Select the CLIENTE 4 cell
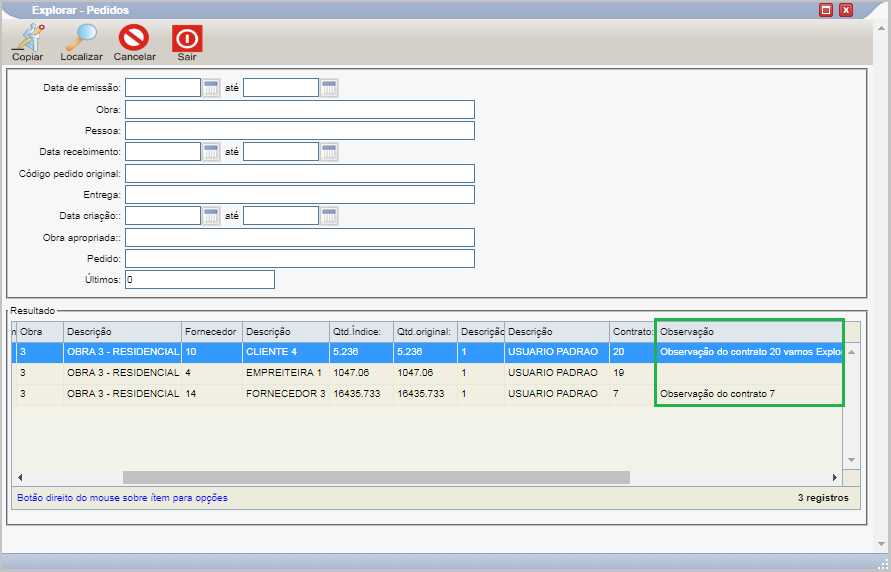 pyautogui.click(x=286, y=352)
